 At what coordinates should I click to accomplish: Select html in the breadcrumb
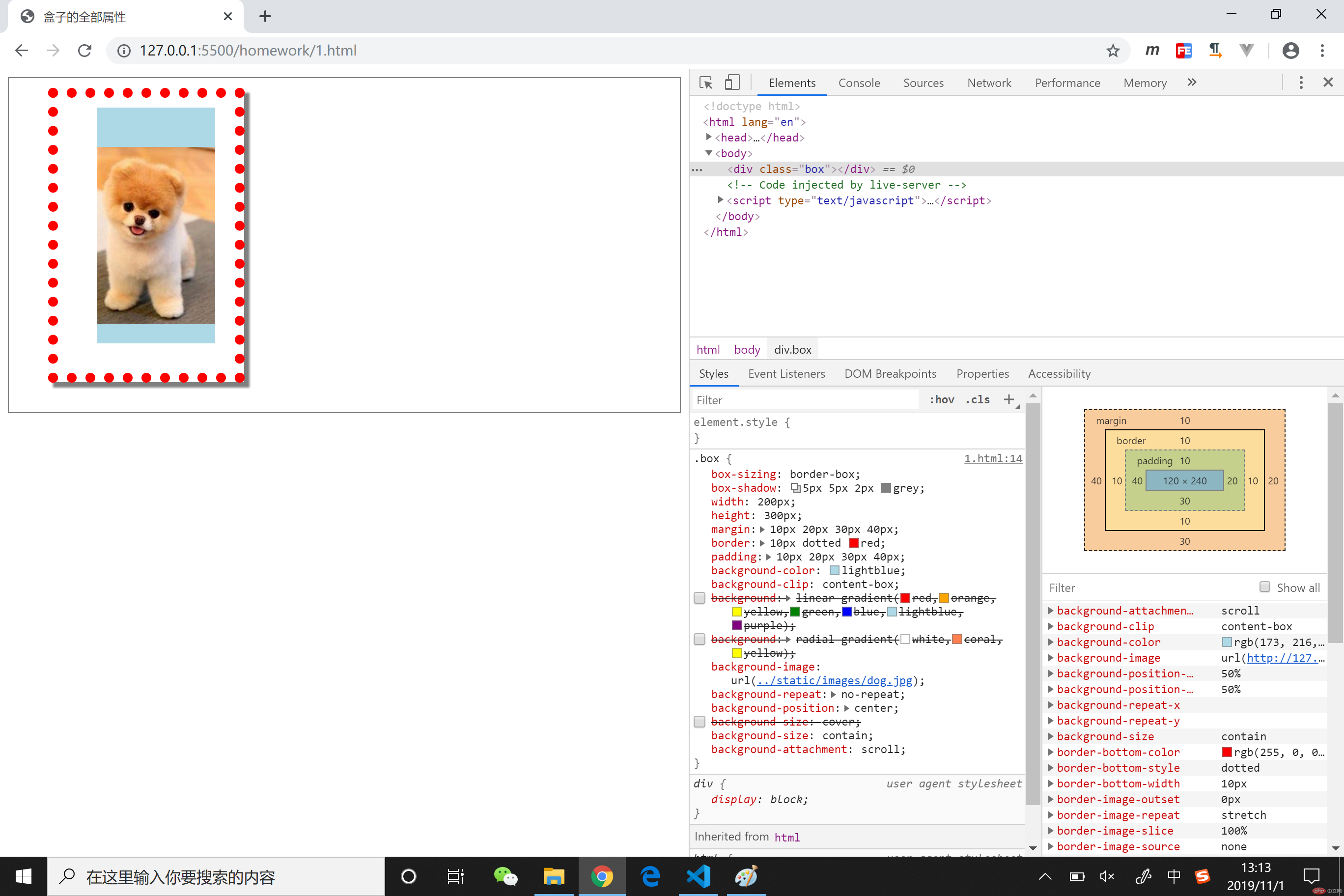click(x=708, y=350)
